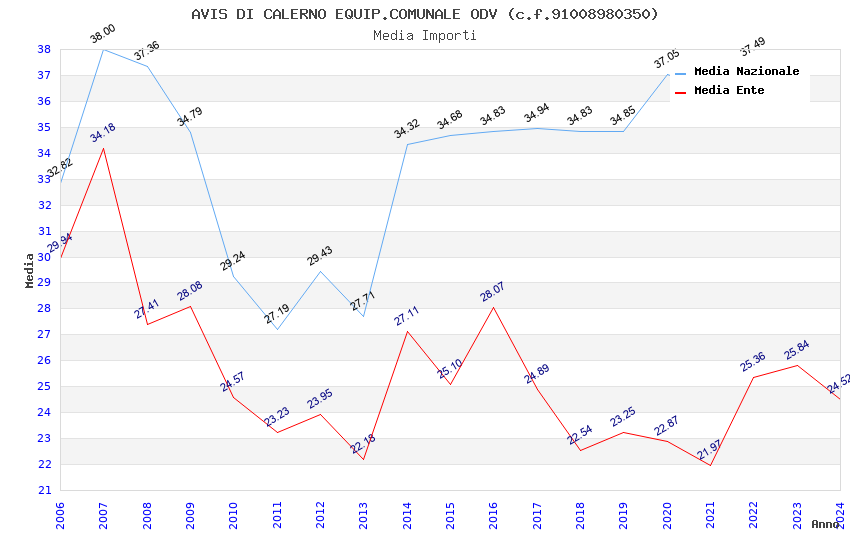Click the 38 y-axis tick label
The width and height of the screenshot is (850, 550).
click(44, 49)
